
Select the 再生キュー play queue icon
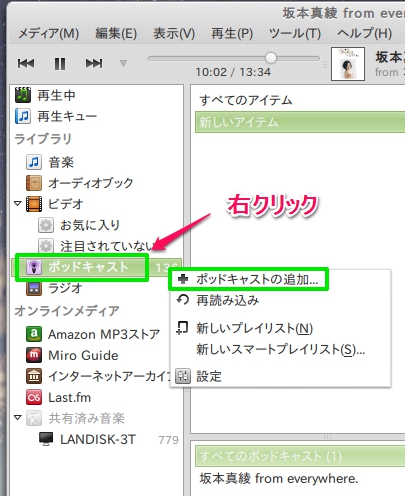click(x=23, y=116)
